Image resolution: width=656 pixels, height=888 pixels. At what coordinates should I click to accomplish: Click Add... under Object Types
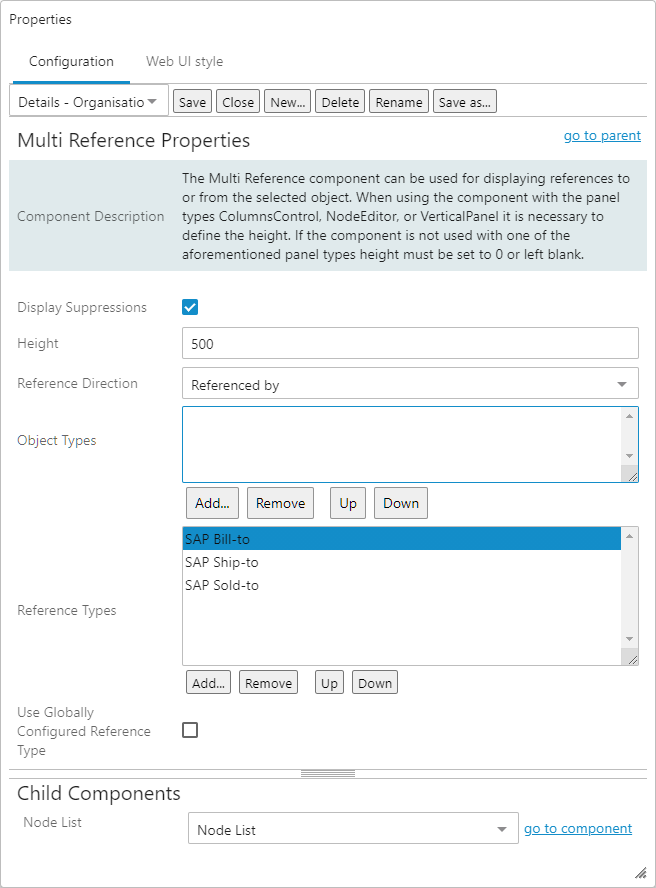(x=212, y=503)
